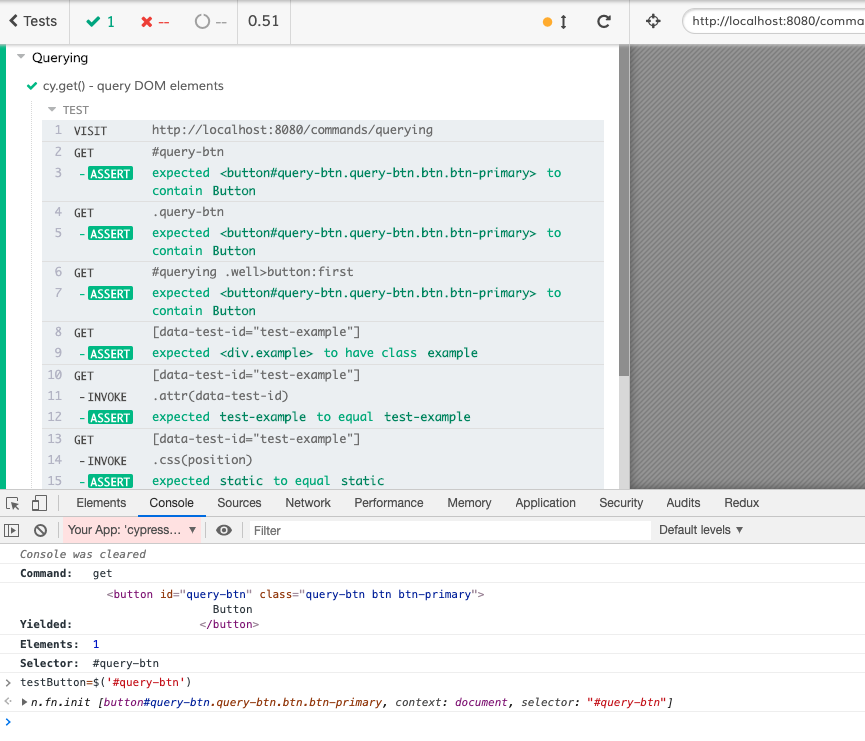The width and height of the screenshot is (865, 741).
Task: Click the ASSERT badge on row 3
Action: coord(110,174)
